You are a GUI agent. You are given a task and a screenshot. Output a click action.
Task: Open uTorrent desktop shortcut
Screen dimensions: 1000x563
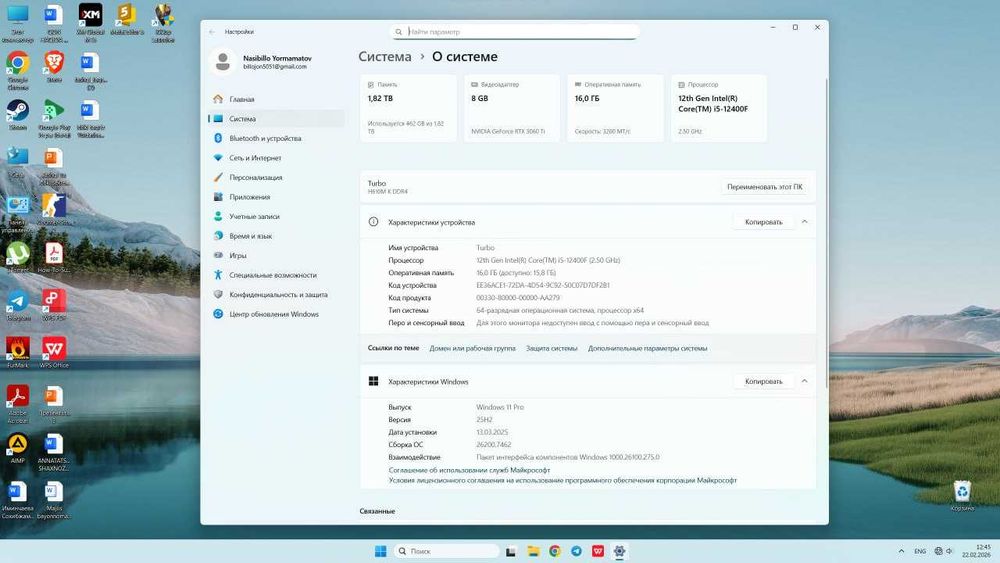(x=18, y=258)
